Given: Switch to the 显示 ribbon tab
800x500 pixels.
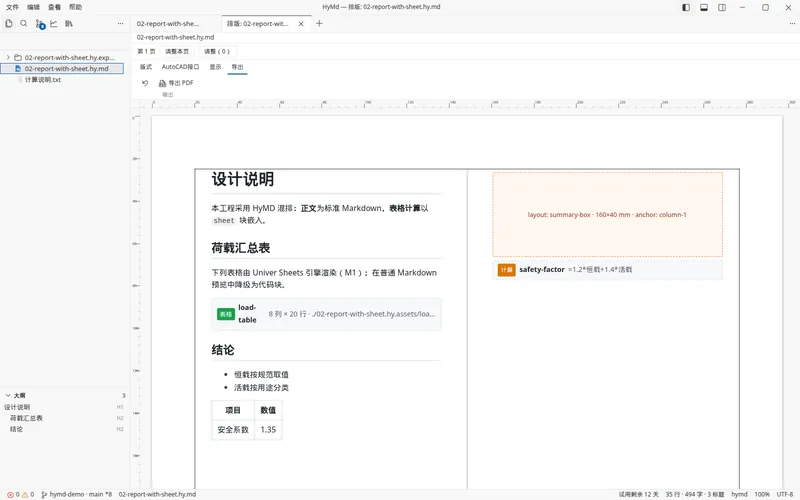Looking at the screenshot, I should [x=215, y=67].
